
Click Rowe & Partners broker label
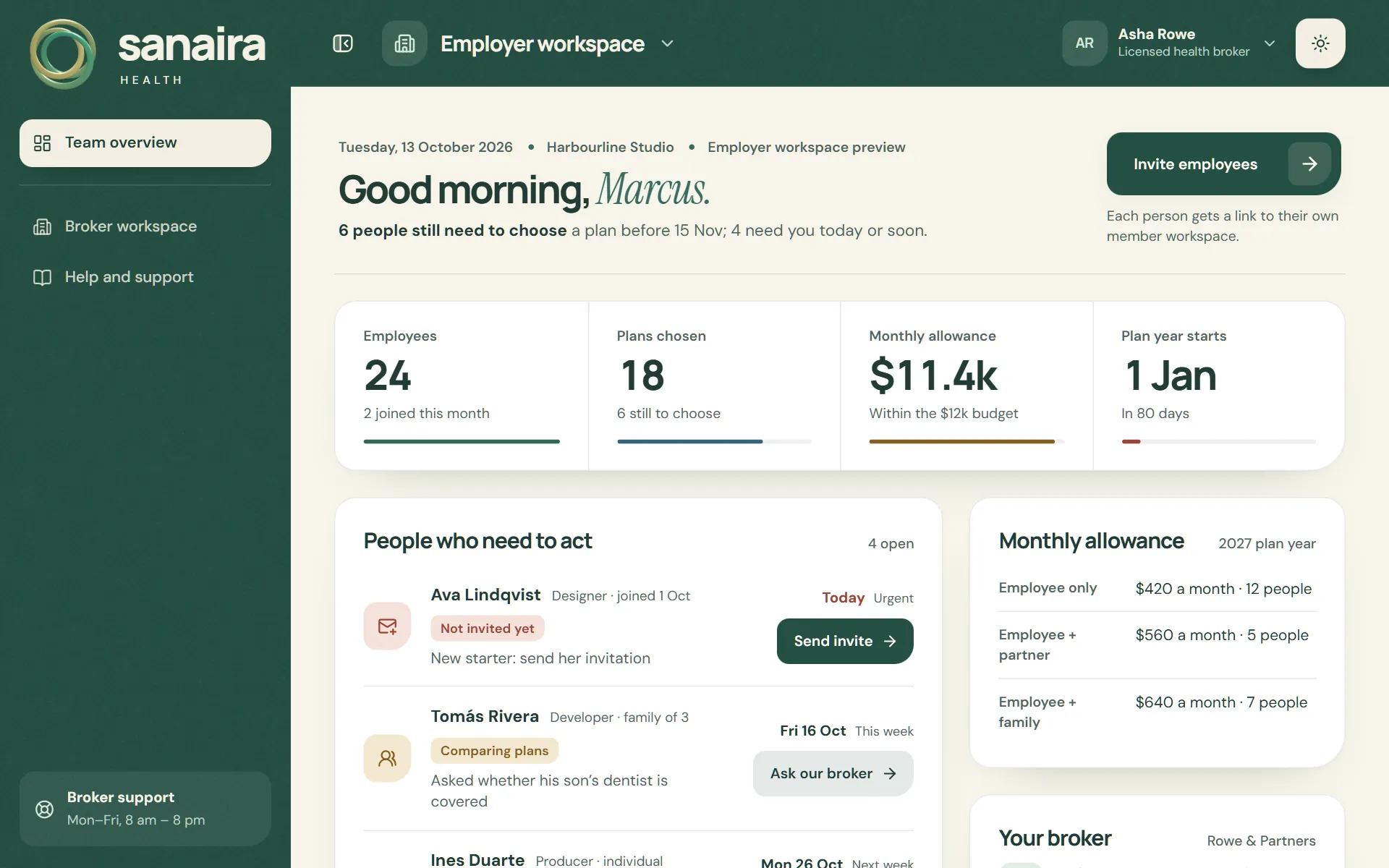pos(1261,841)
